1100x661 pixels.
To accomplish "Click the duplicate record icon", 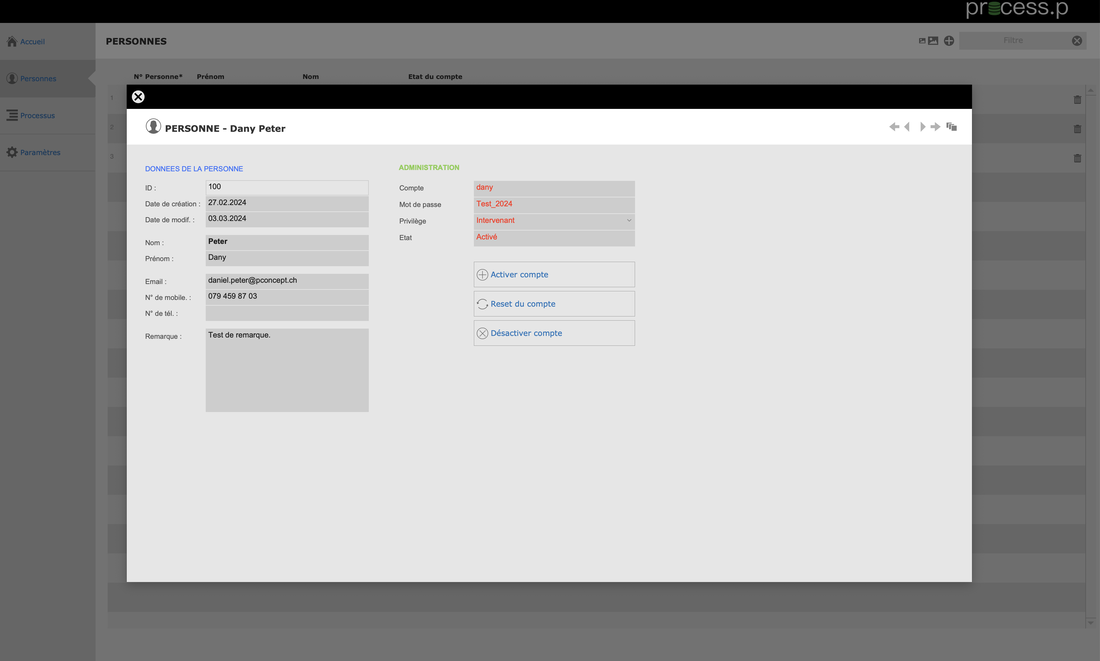I will (x=952, y=127).
